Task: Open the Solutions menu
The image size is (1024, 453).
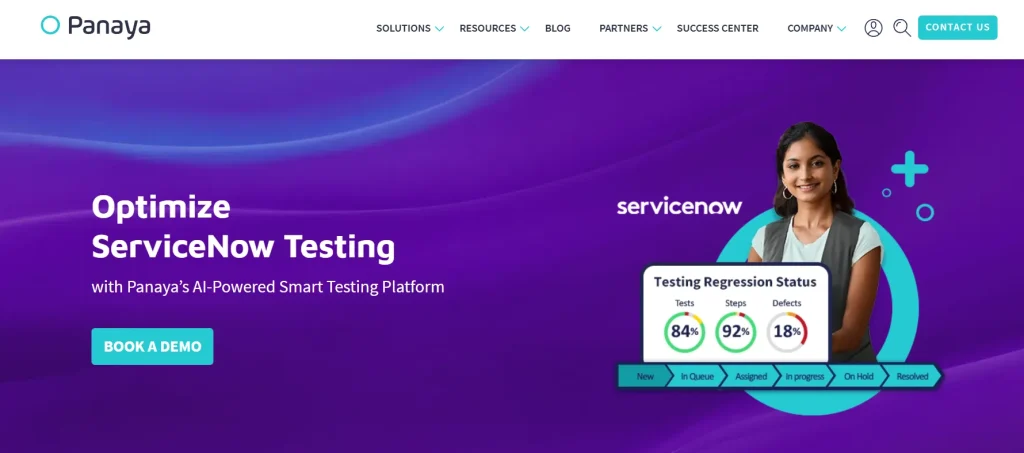Action: click(403, 28)
